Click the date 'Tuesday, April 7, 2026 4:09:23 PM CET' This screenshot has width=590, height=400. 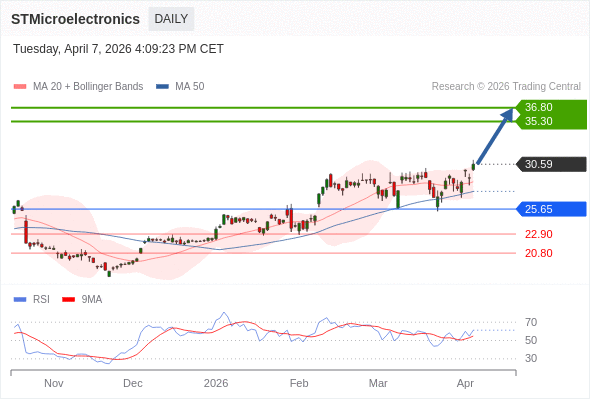118,49
